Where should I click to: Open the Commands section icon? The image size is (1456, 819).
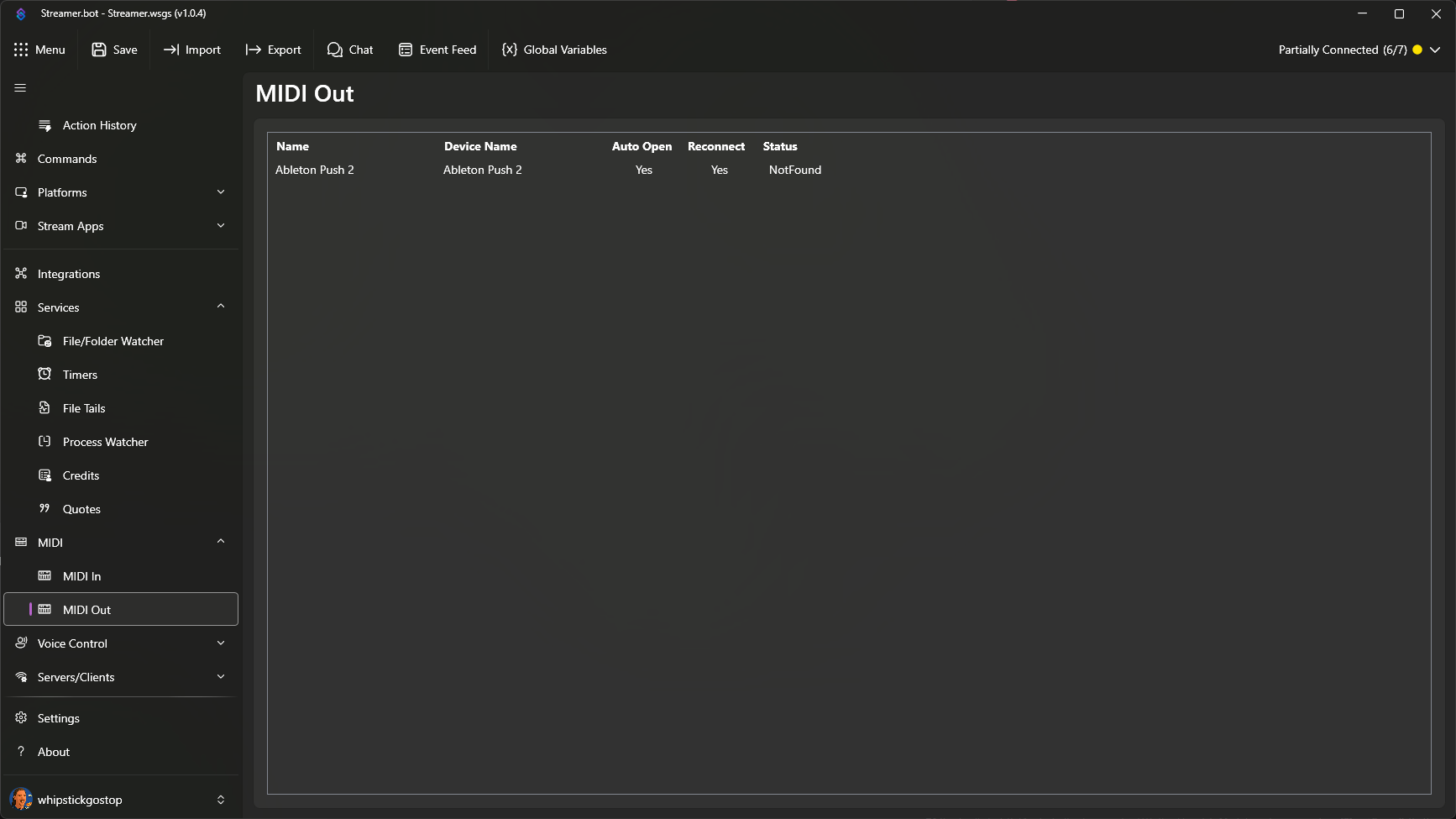21,159
